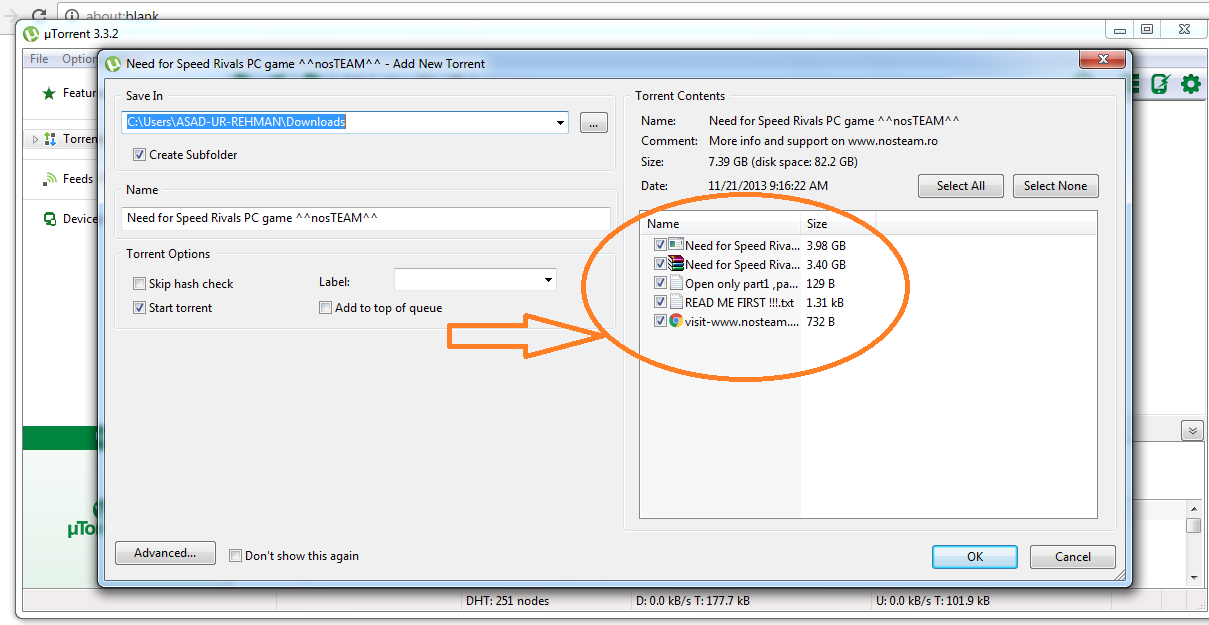Uncheck the READ ME FIRST !!!.txt file
Image resolution: width=1209 pixels, height=625 pixels.
pyautogui.click(x=660, y=302)
